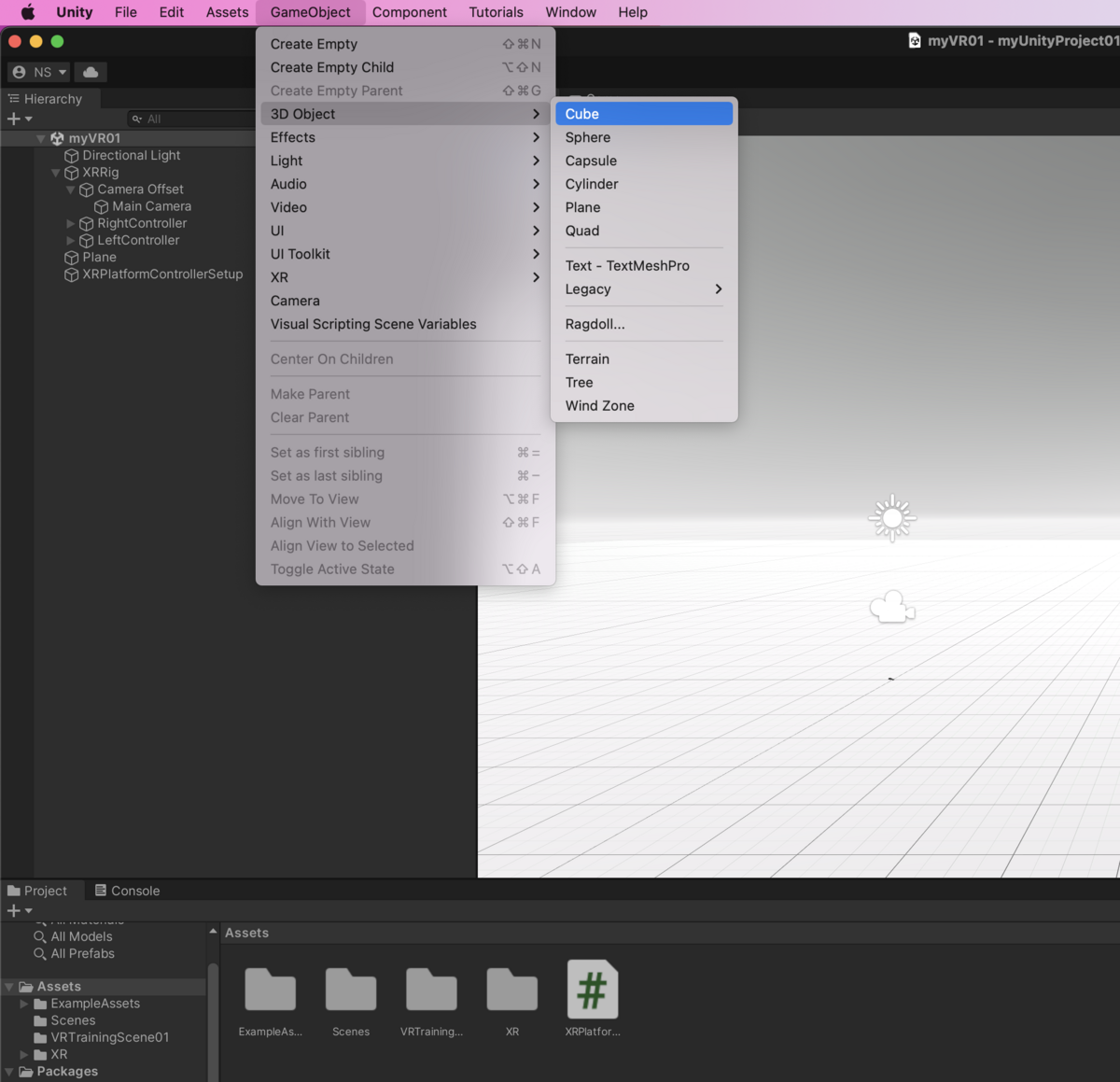
Task: Select the sun light gizmo in scene
Action: 892,517
